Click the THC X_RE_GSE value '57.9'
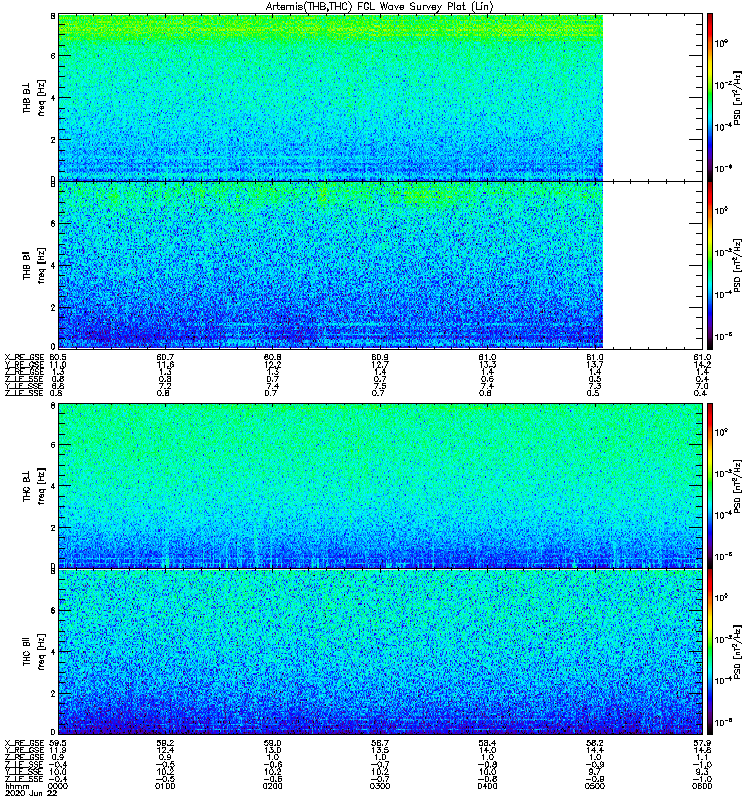Image resolution: width=750 pixels, height=800 pixels. point(703,743)
